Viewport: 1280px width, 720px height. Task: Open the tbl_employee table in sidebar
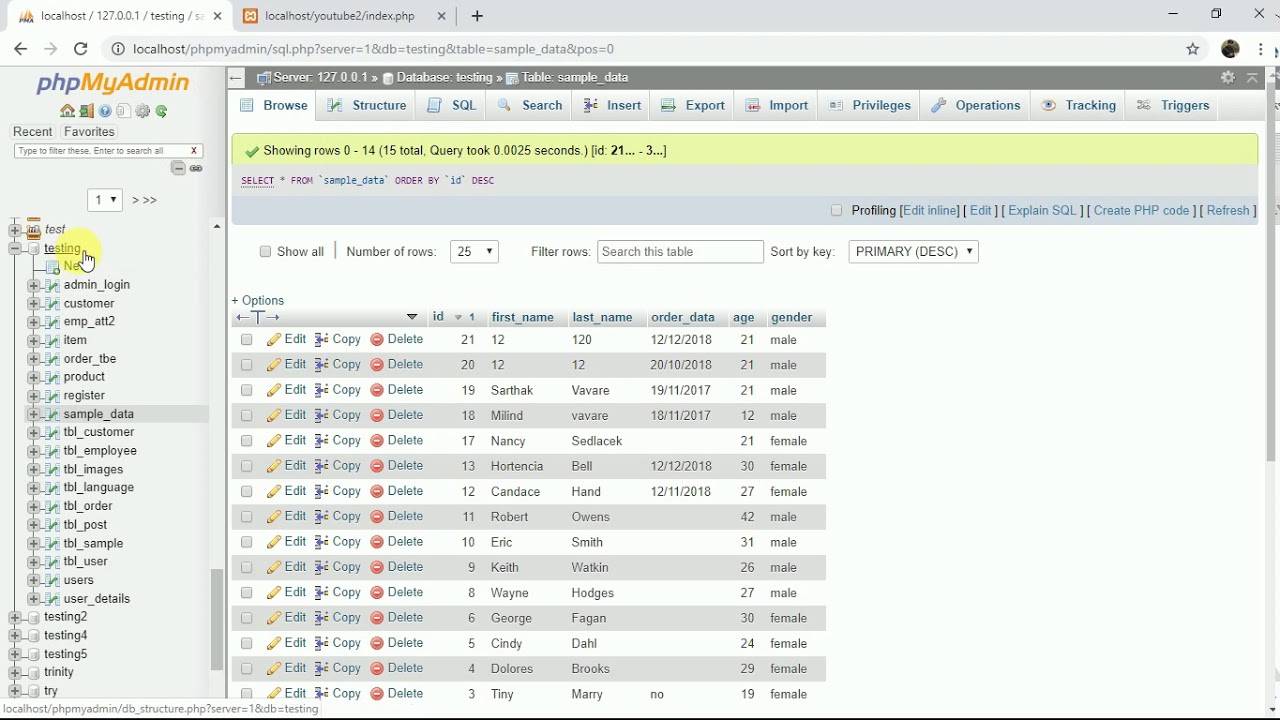pos(100,451)
